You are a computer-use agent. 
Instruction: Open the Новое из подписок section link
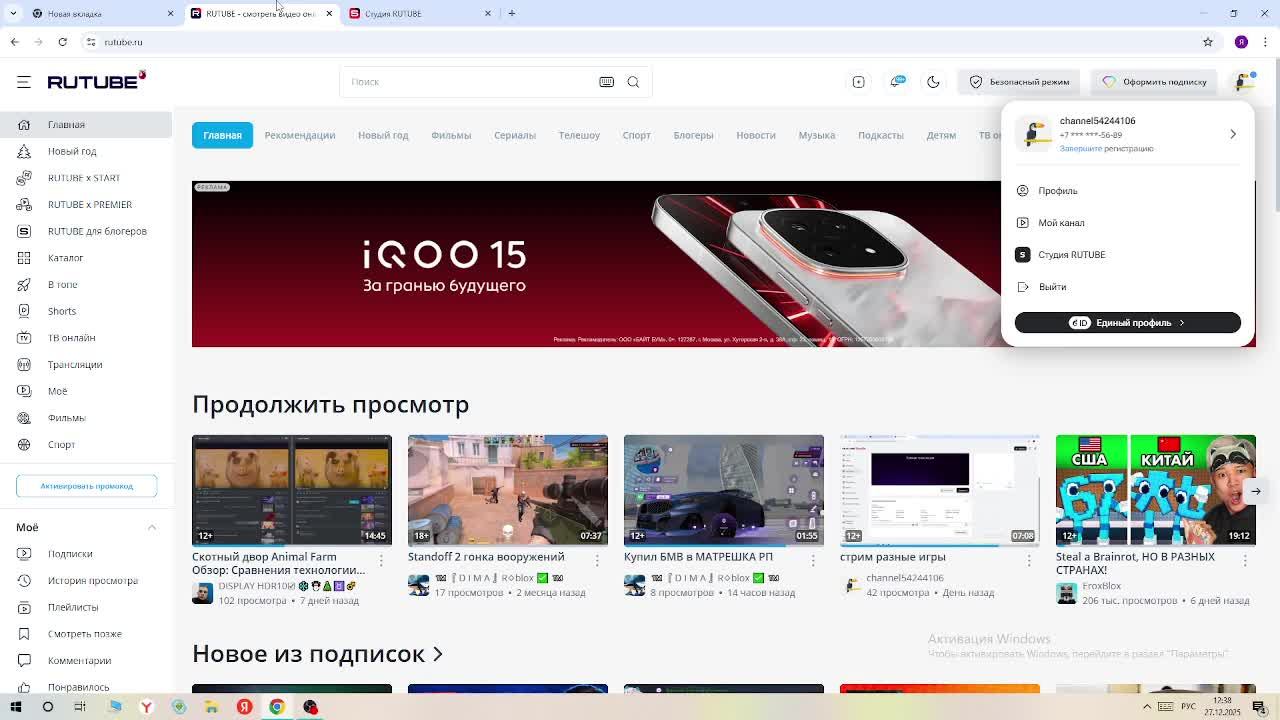point(317,654)
